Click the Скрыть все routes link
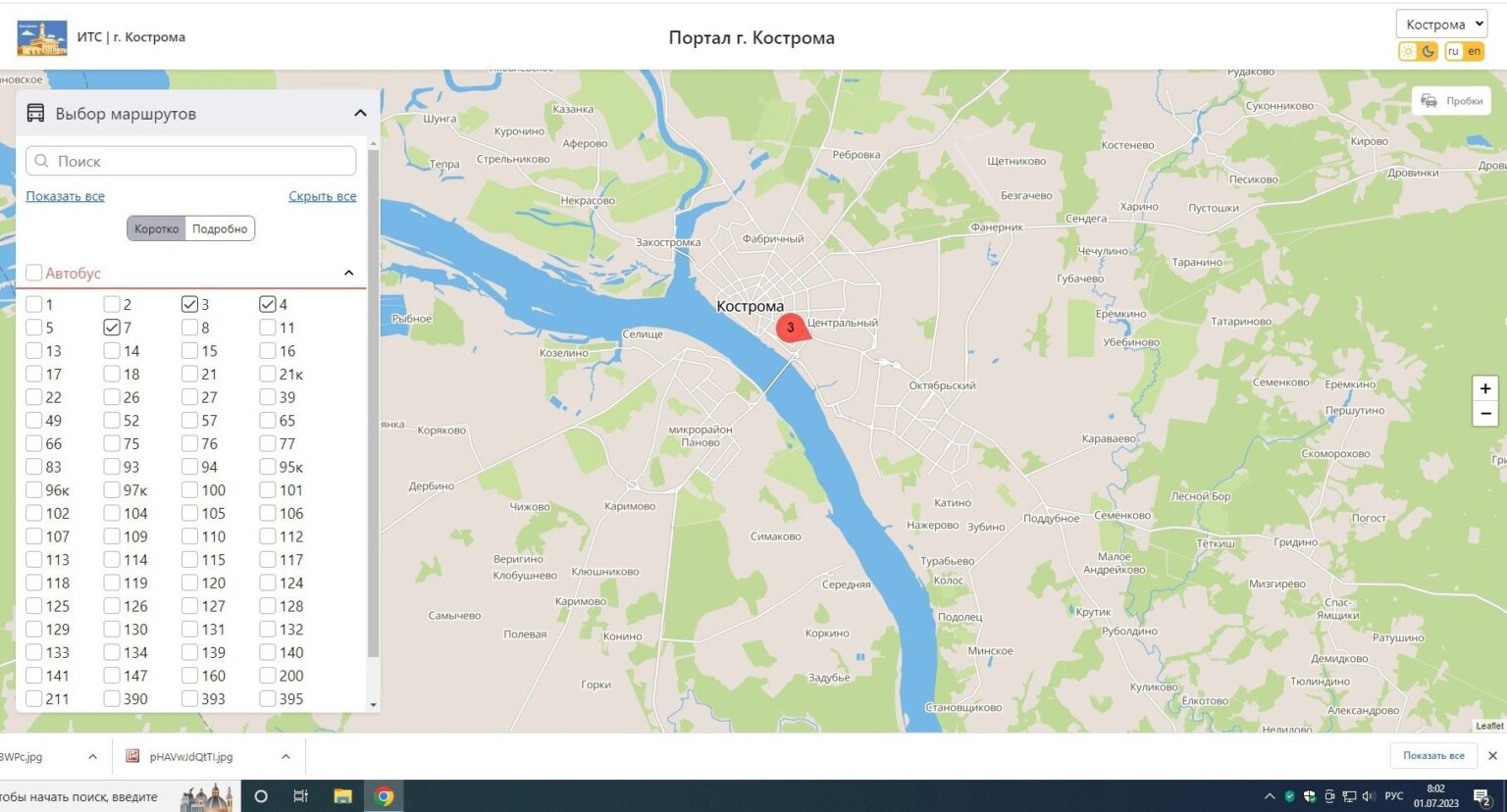1507x812 pixels. click(x=322, y=196)
